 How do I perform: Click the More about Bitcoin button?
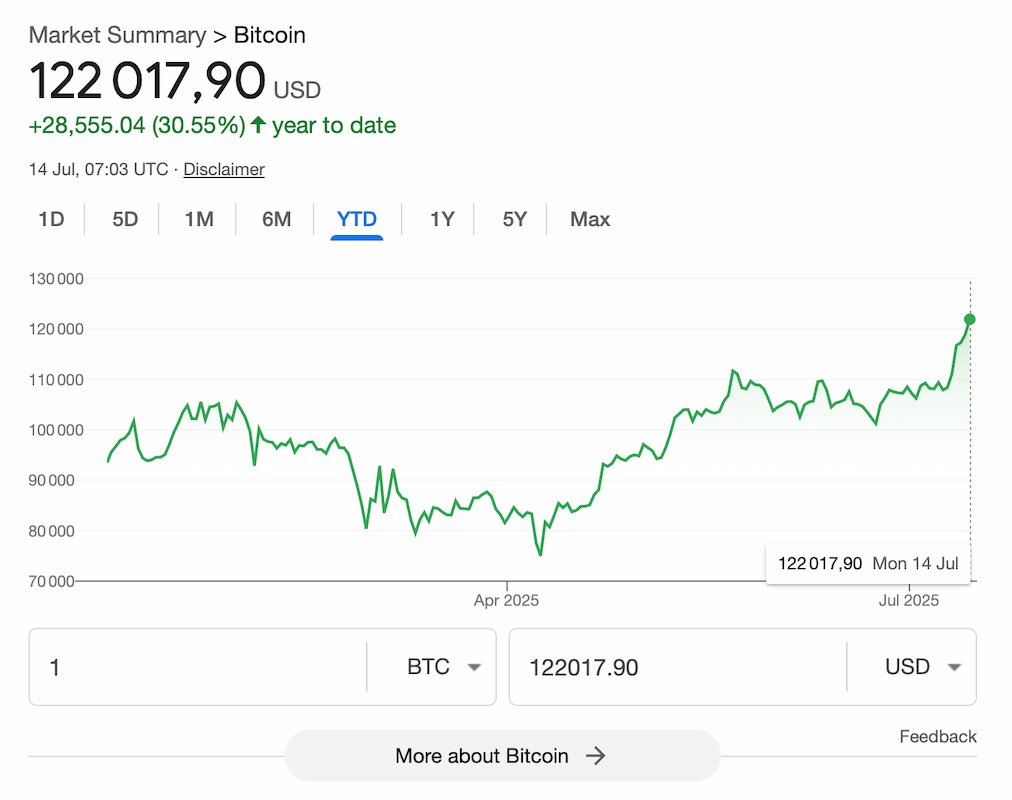tap(481, 756)
